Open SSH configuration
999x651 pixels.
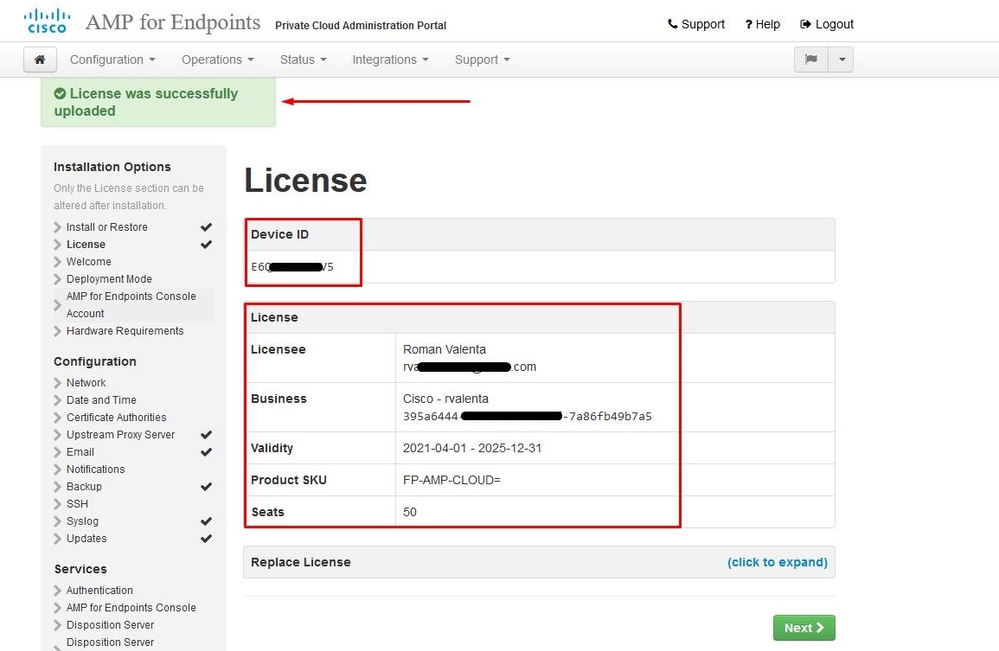click(77, 504)
